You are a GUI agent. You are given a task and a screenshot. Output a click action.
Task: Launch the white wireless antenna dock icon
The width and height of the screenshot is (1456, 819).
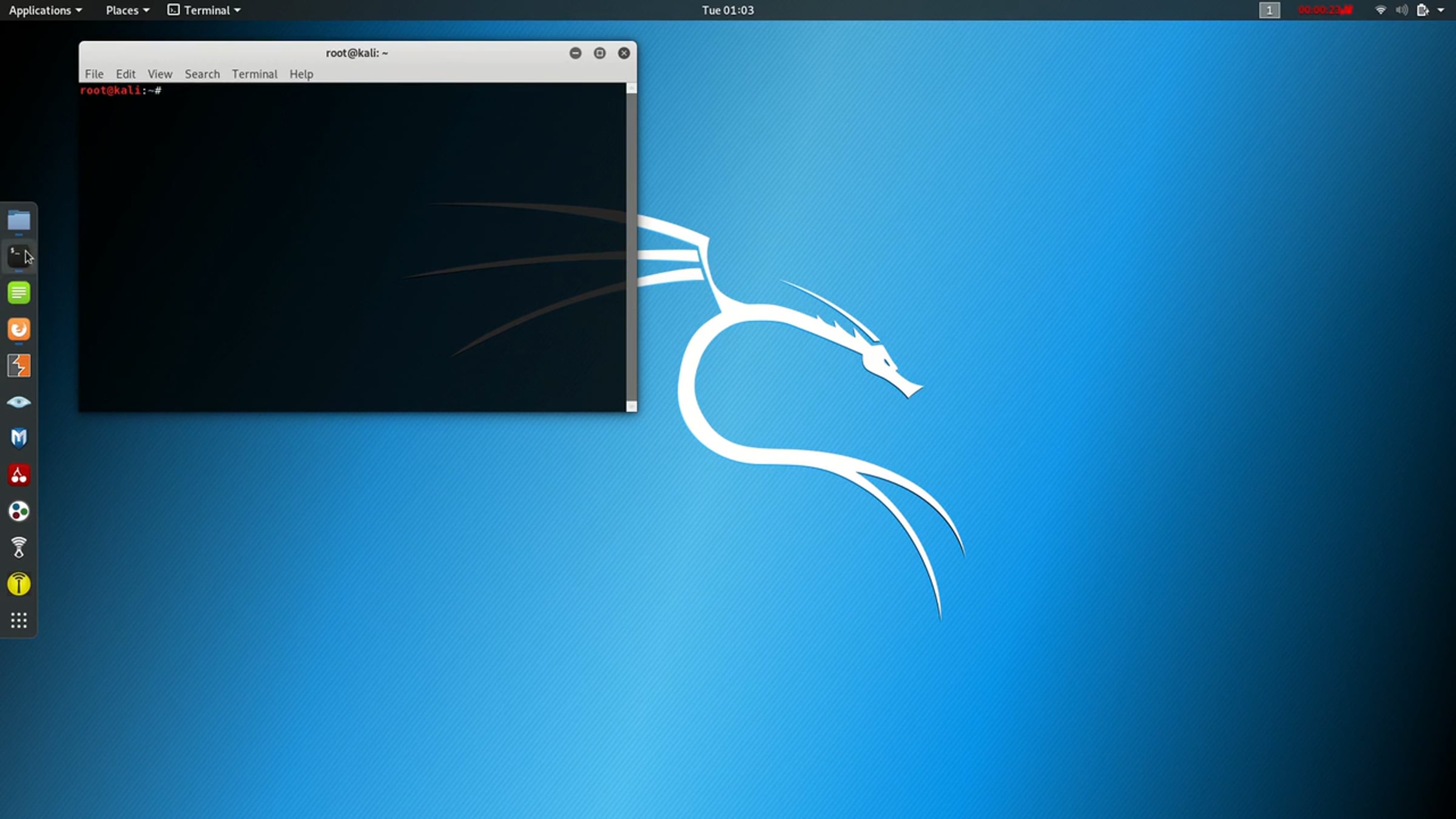click(19, 547)
